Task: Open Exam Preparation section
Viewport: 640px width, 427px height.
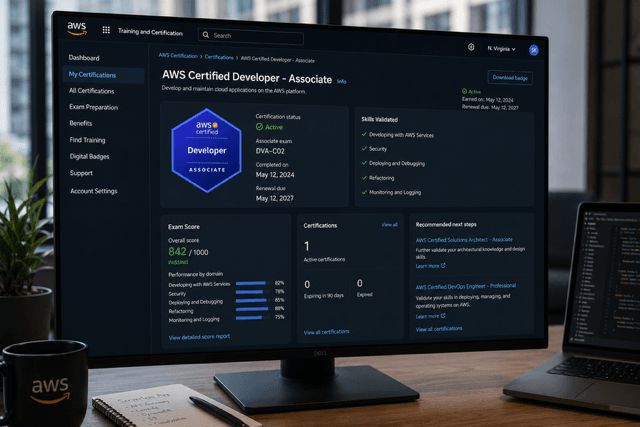Action: (x=93, y=107)
